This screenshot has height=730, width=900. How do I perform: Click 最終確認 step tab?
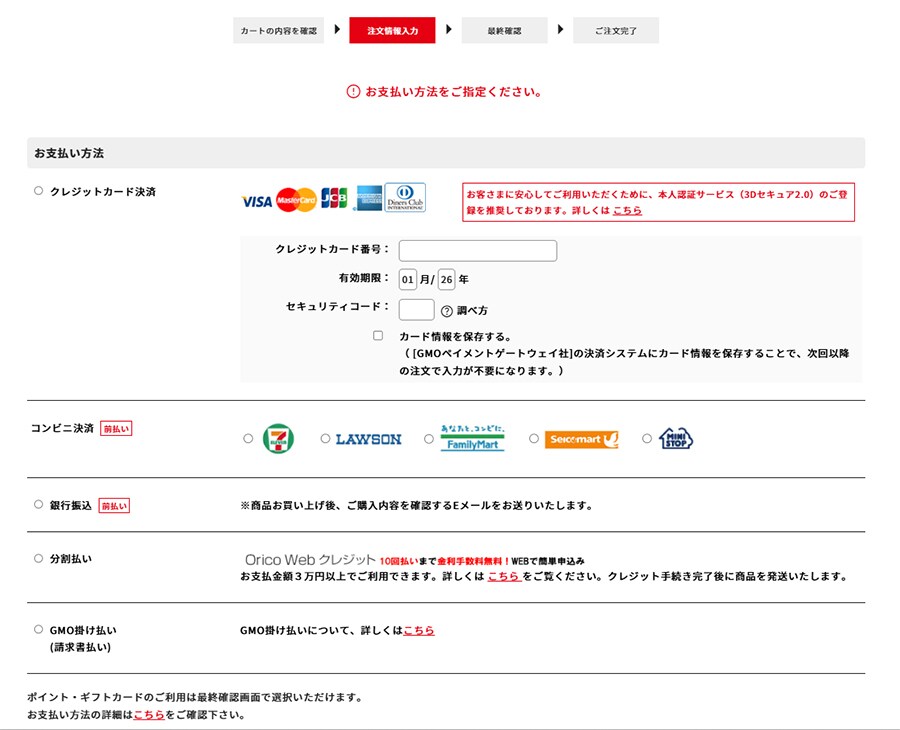(505, 30)
